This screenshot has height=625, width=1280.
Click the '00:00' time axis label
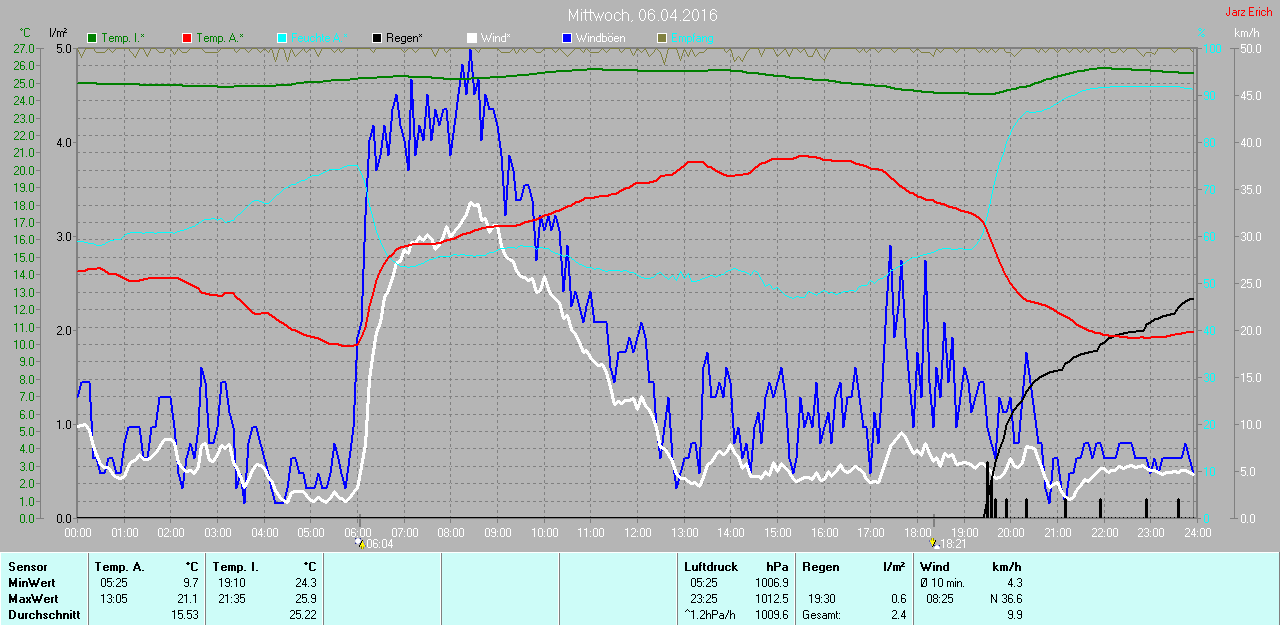78,532
